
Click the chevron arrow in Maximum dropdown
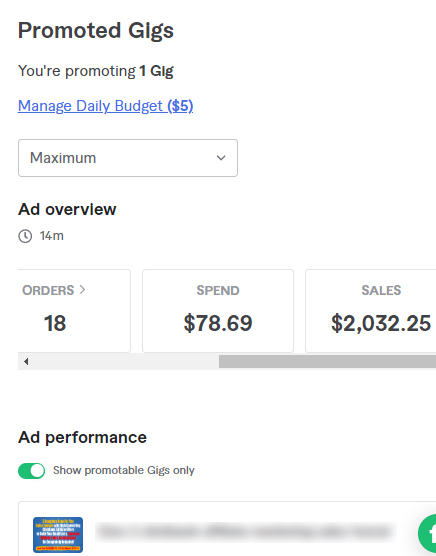221,158
